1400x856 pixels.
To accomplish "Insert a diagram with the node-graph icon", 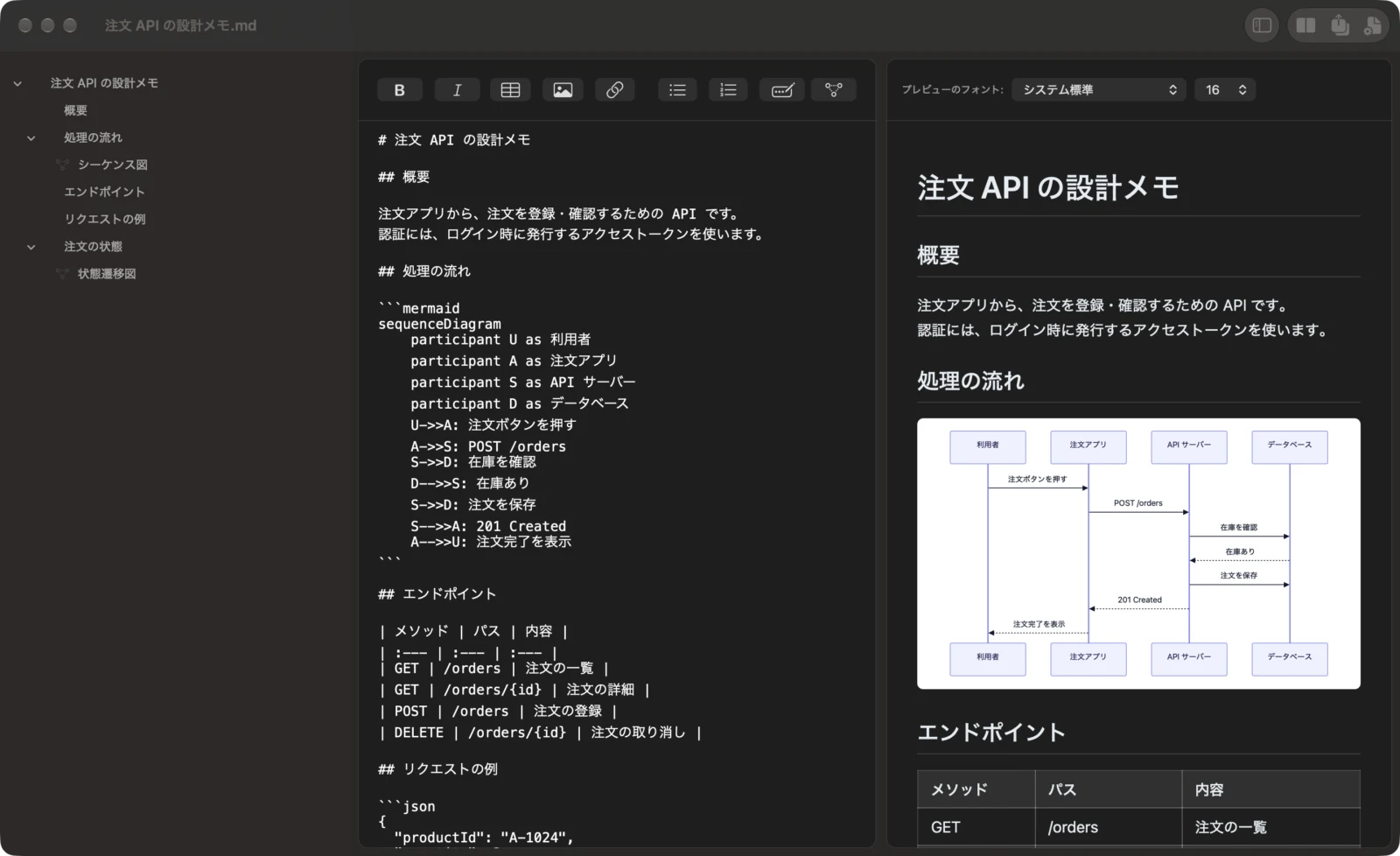I will click(x=834, y=90).
